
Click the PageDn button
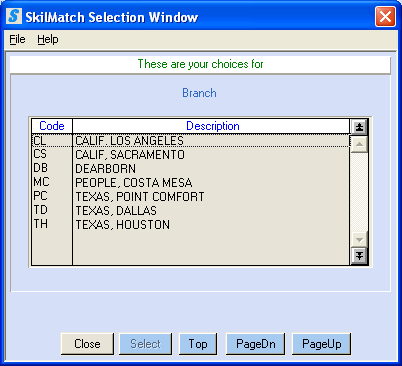[256, 344]
